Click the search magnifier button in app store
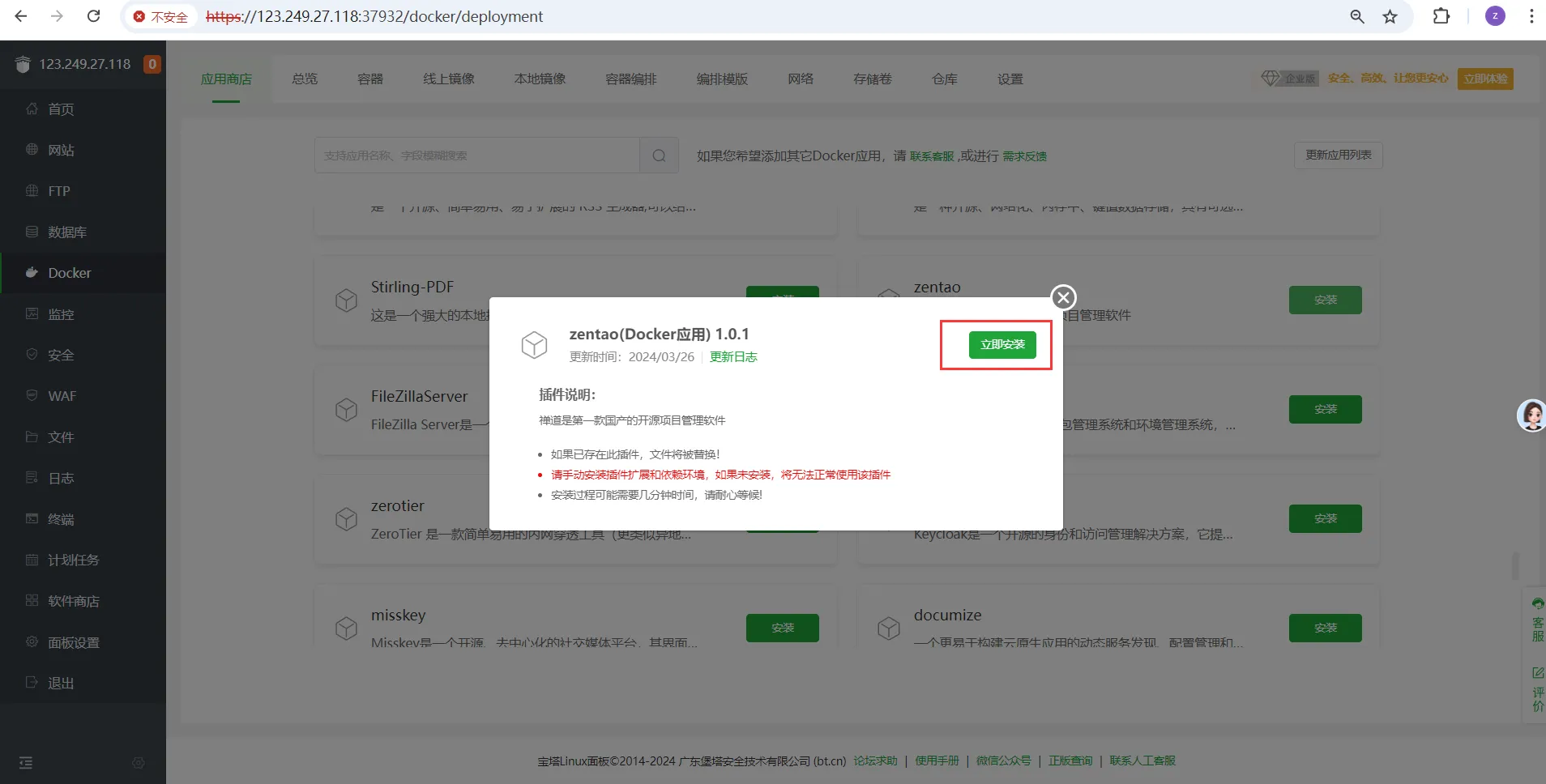Image resolution: width=1546 pixels, height=784 pixels. [x=660, y=156]
